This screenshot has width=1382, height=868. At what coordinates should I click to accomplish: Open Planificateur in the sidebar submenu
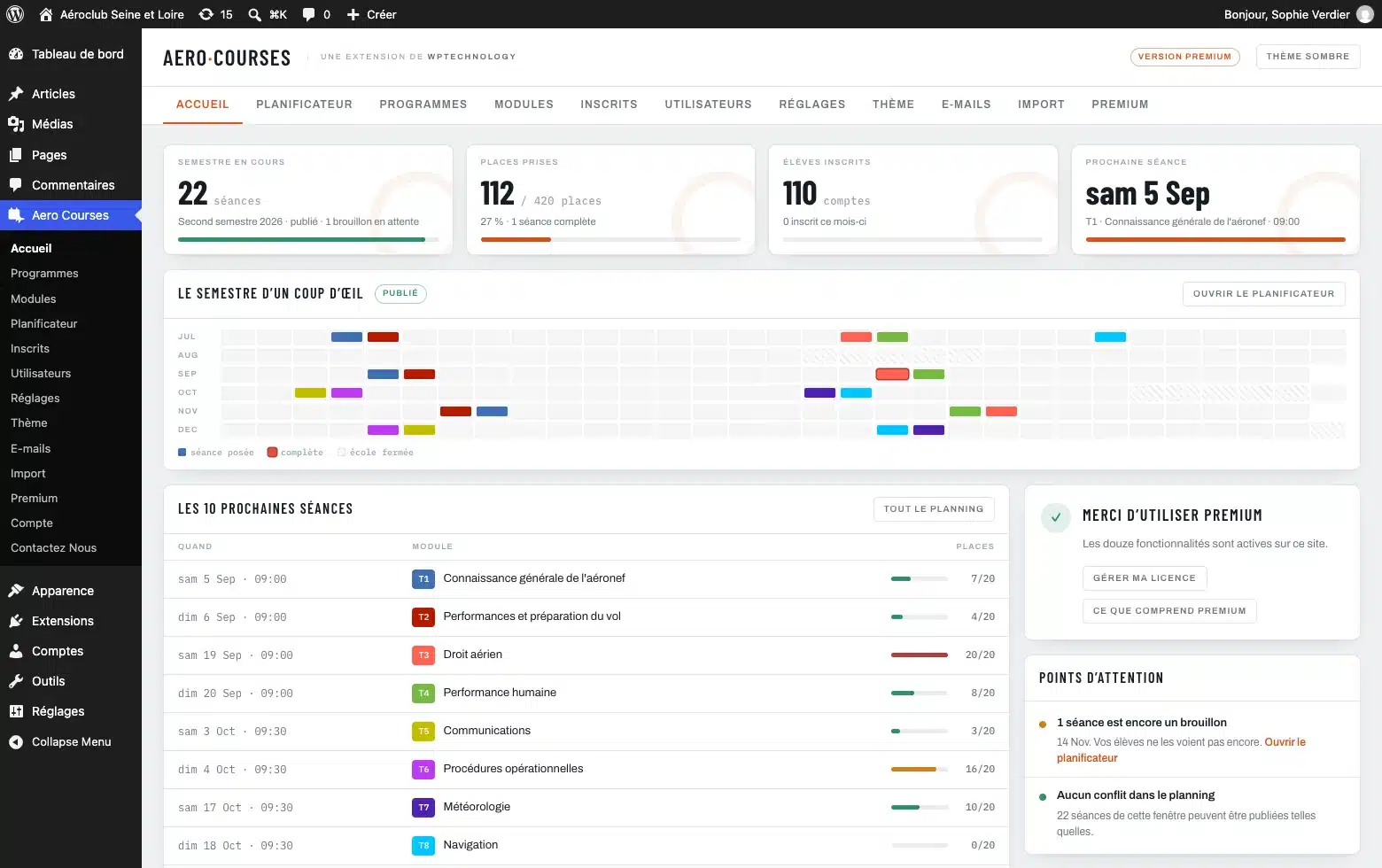44,324
